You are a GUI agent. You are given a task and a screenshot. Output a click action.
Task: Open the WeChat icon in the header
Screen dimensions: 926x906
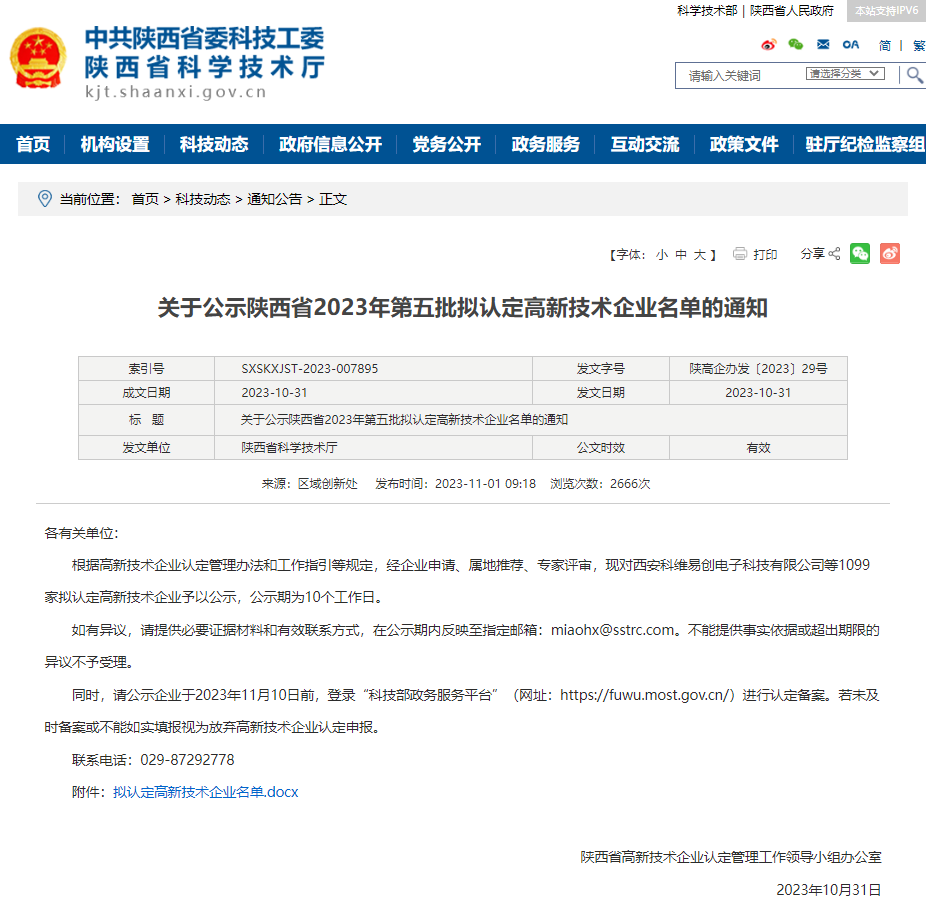pos(795,44)
